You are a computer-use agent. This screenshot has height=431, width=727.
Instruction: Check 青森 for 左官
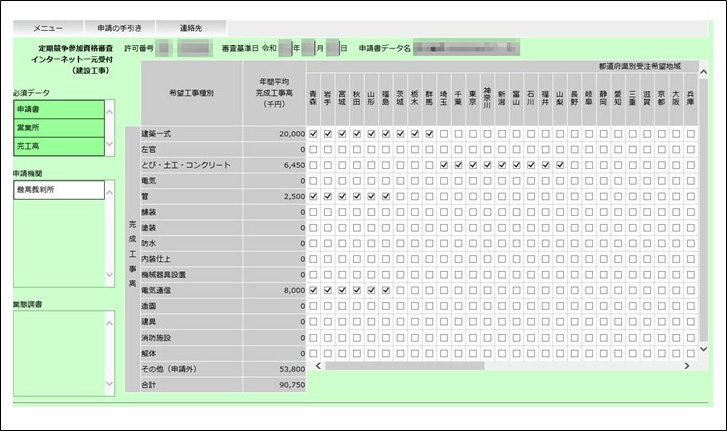(x=313, y=150)
